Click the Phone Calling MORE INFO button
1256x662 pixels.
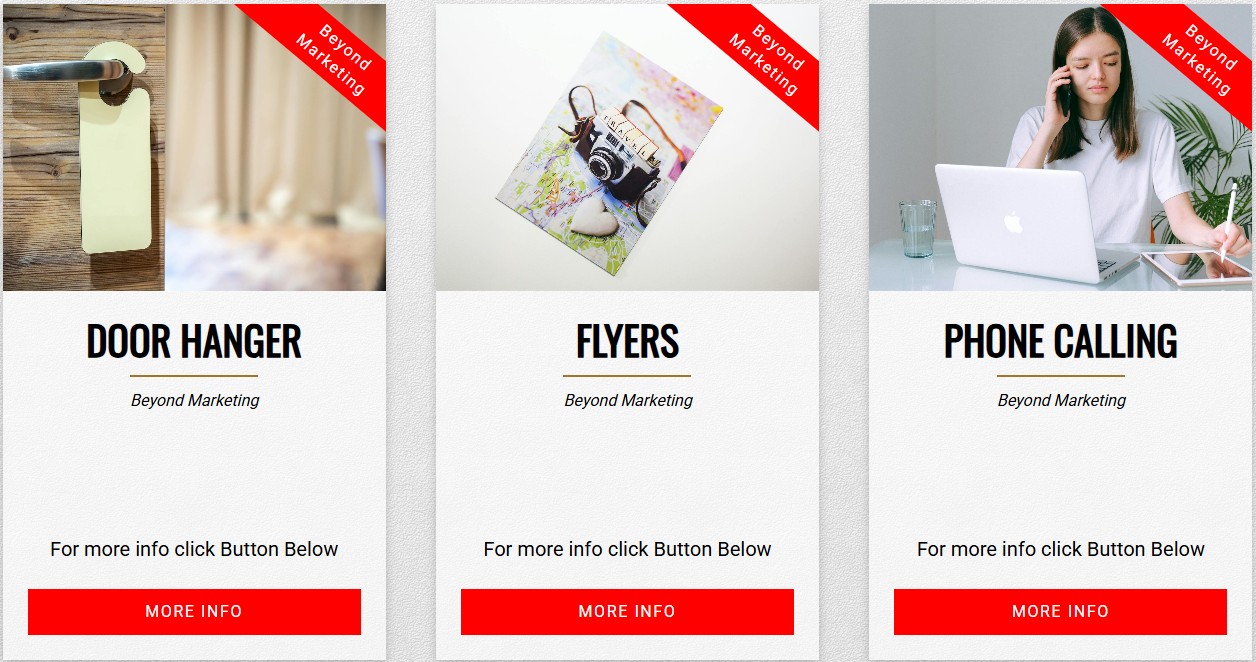(1060, 611)
